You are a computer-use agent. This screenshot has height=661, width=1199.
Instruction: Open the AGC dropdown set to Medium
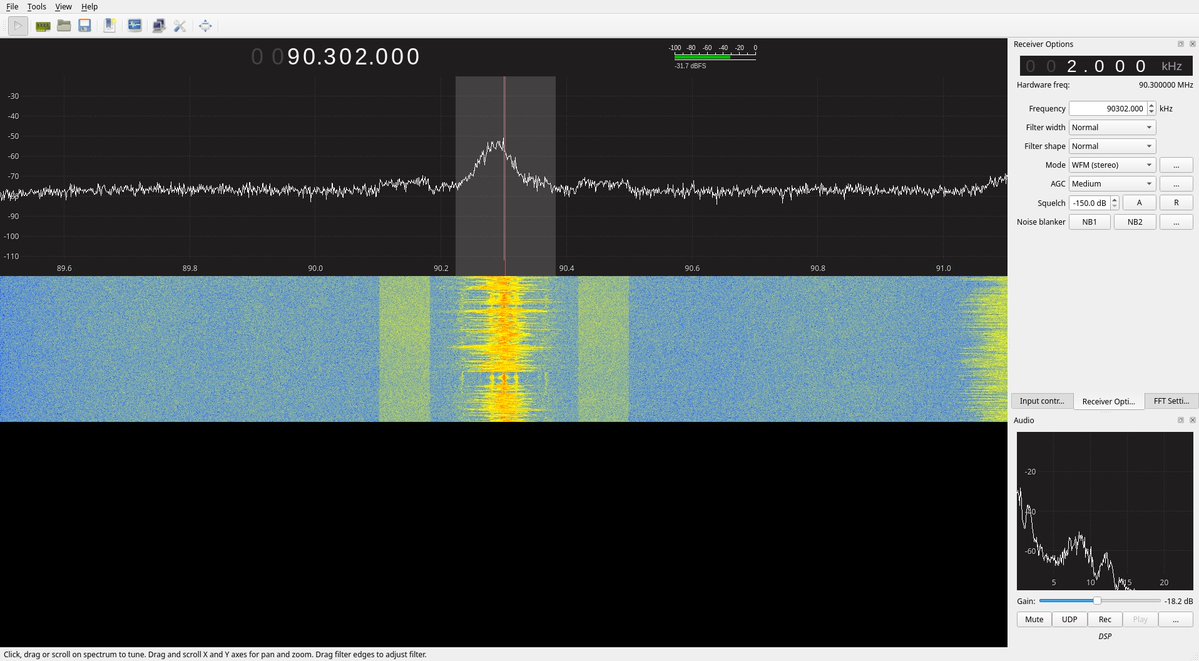coord(1112,184)
